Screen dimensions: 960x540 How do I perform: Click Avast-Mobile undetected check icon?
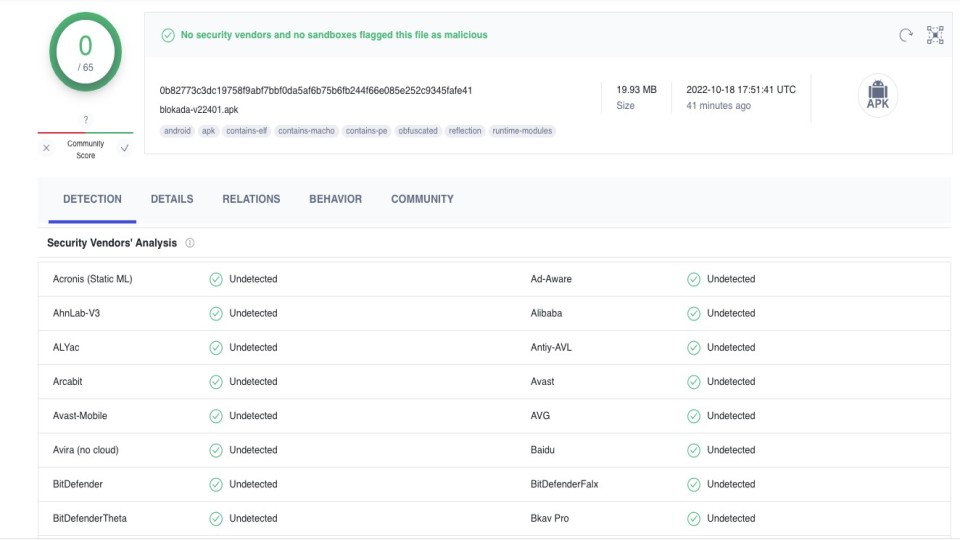pos(216,416)
